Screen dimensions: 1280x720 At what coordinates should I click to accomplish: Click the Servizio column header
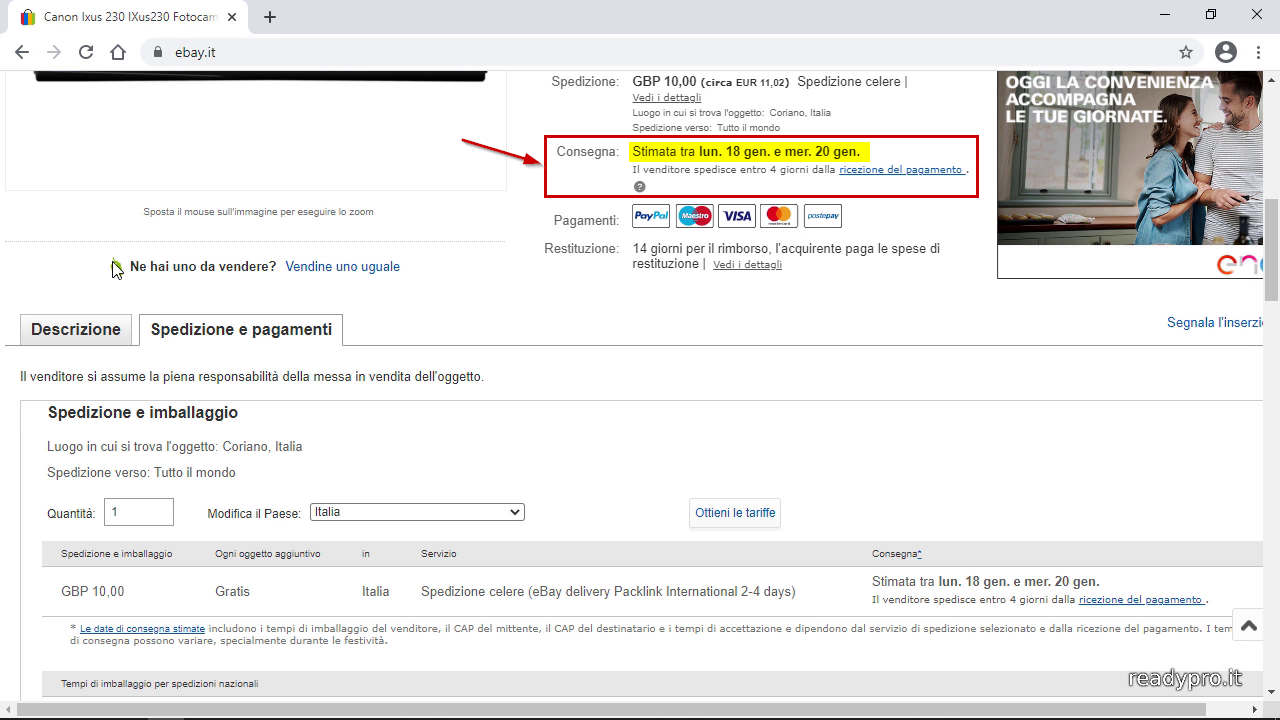[439, 554]
